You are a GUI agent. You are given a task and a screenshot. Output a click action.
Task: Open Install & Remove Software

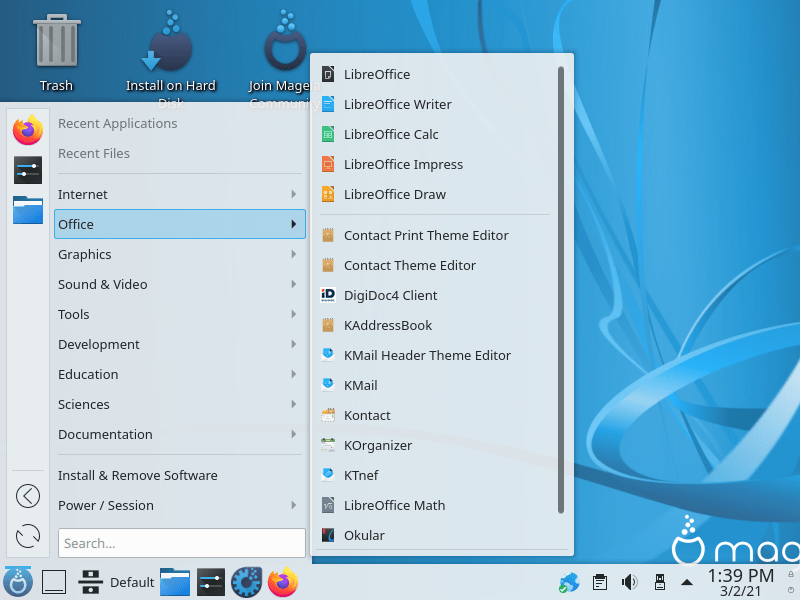[x=180, y=476]
